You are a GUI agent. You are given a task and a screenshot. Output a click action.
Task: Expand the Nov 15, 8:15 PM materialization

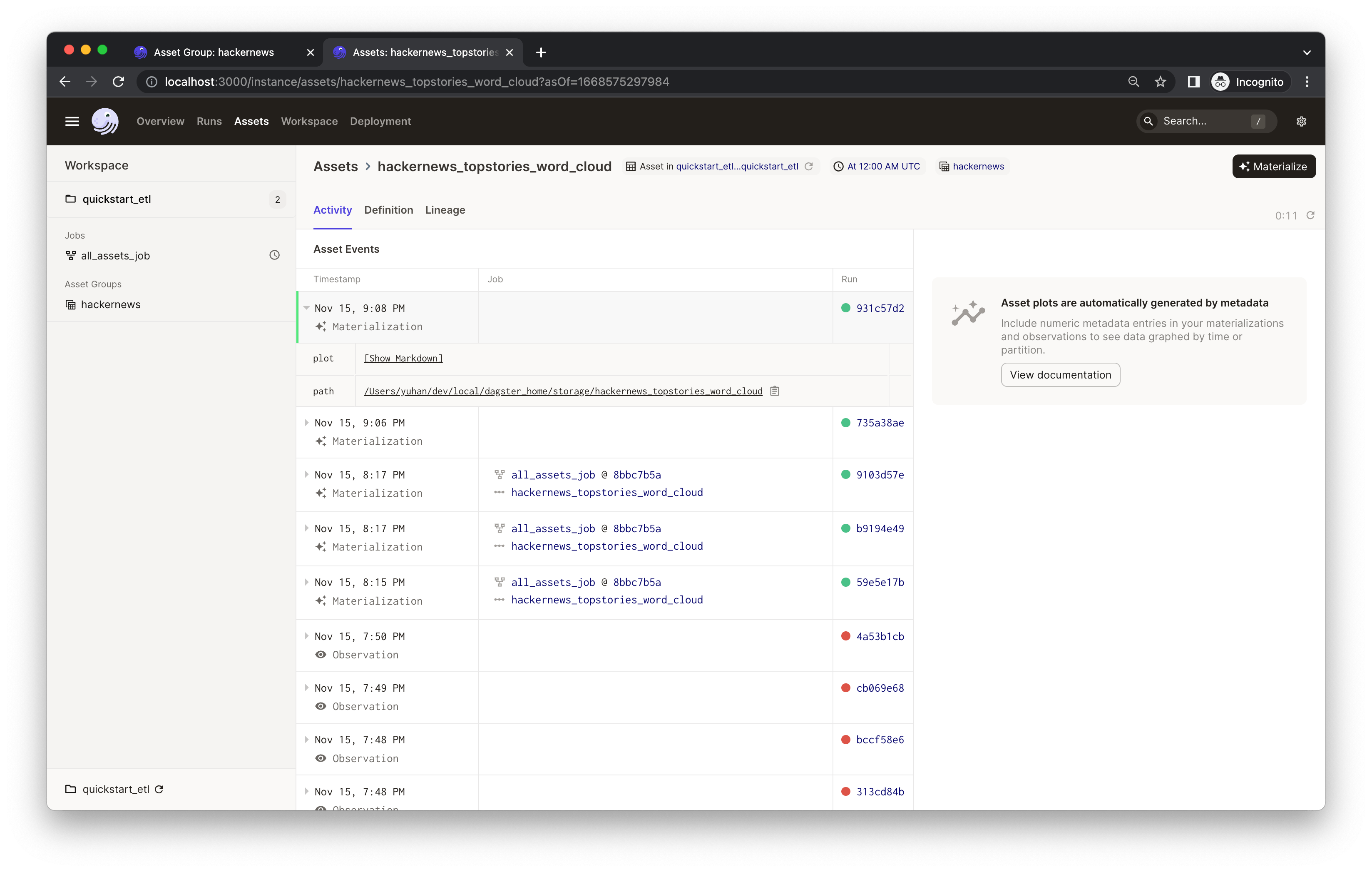(306, 583)
